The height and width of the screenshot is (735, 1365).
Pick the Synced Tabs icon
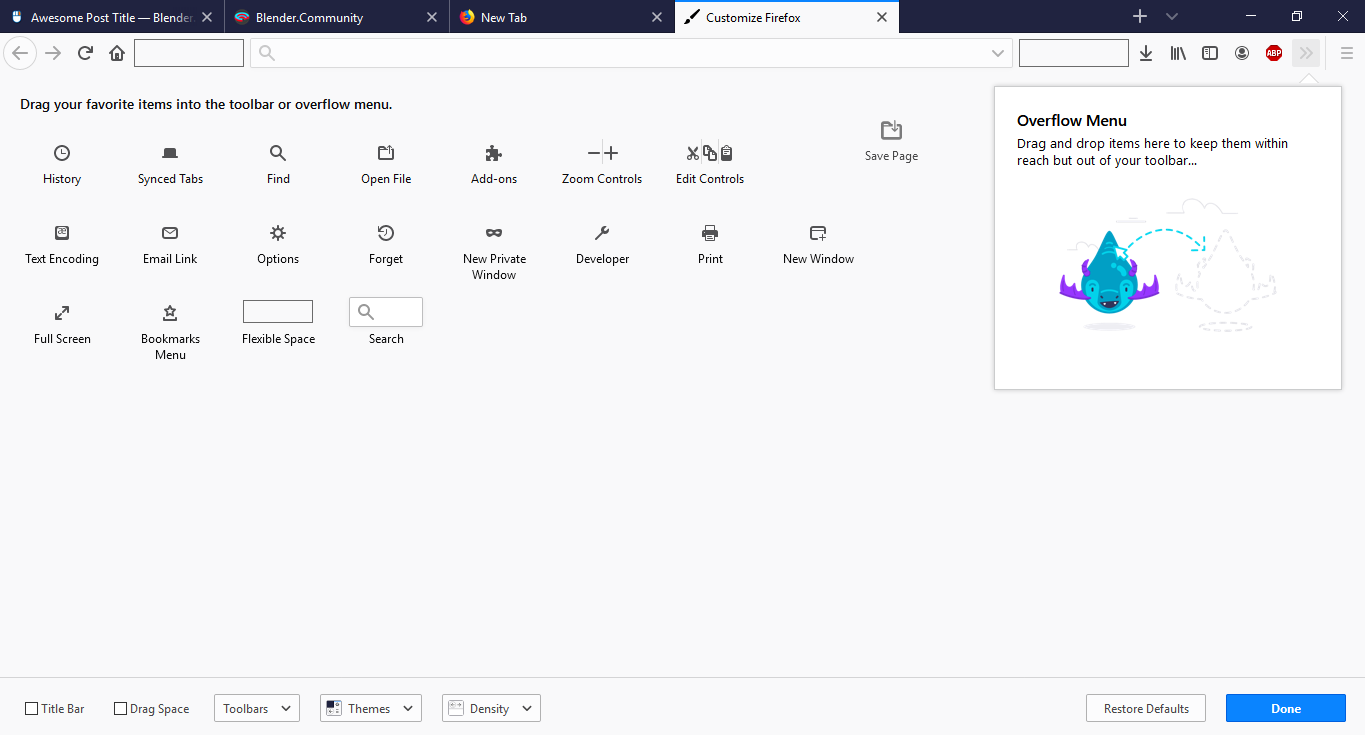[170, 153]
